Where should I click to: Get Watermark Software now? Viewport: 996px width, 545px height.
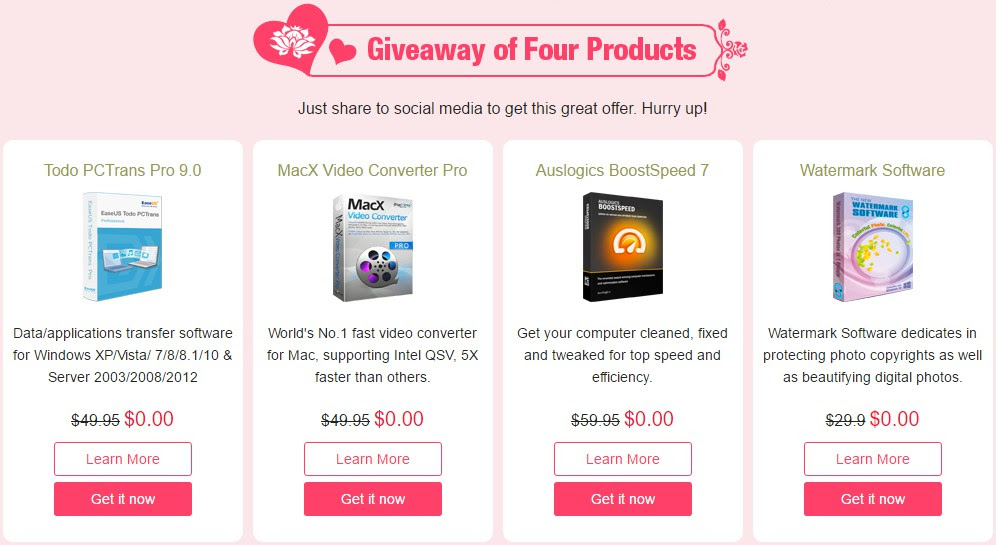[x=873, y=499]
